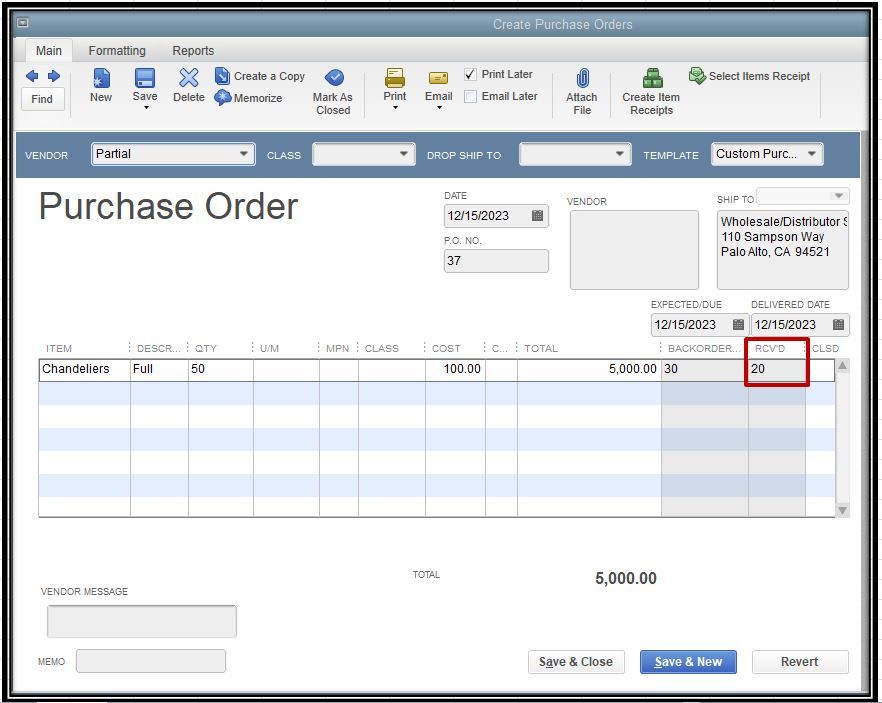This screenshot has width=882, height=703.
Task: Click the Email envelope icon
Action: point(438,78)
